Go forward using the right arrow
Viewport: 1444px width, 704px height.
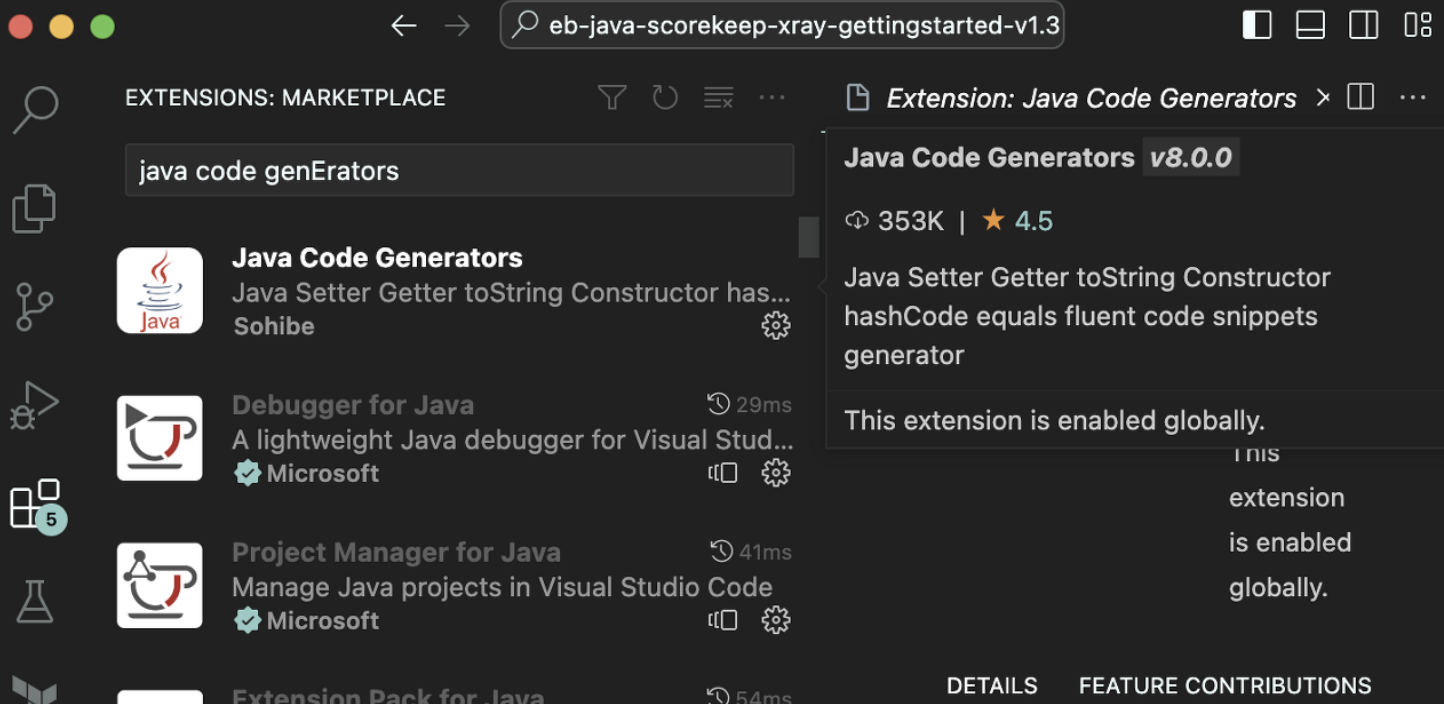tap(457, 26)
